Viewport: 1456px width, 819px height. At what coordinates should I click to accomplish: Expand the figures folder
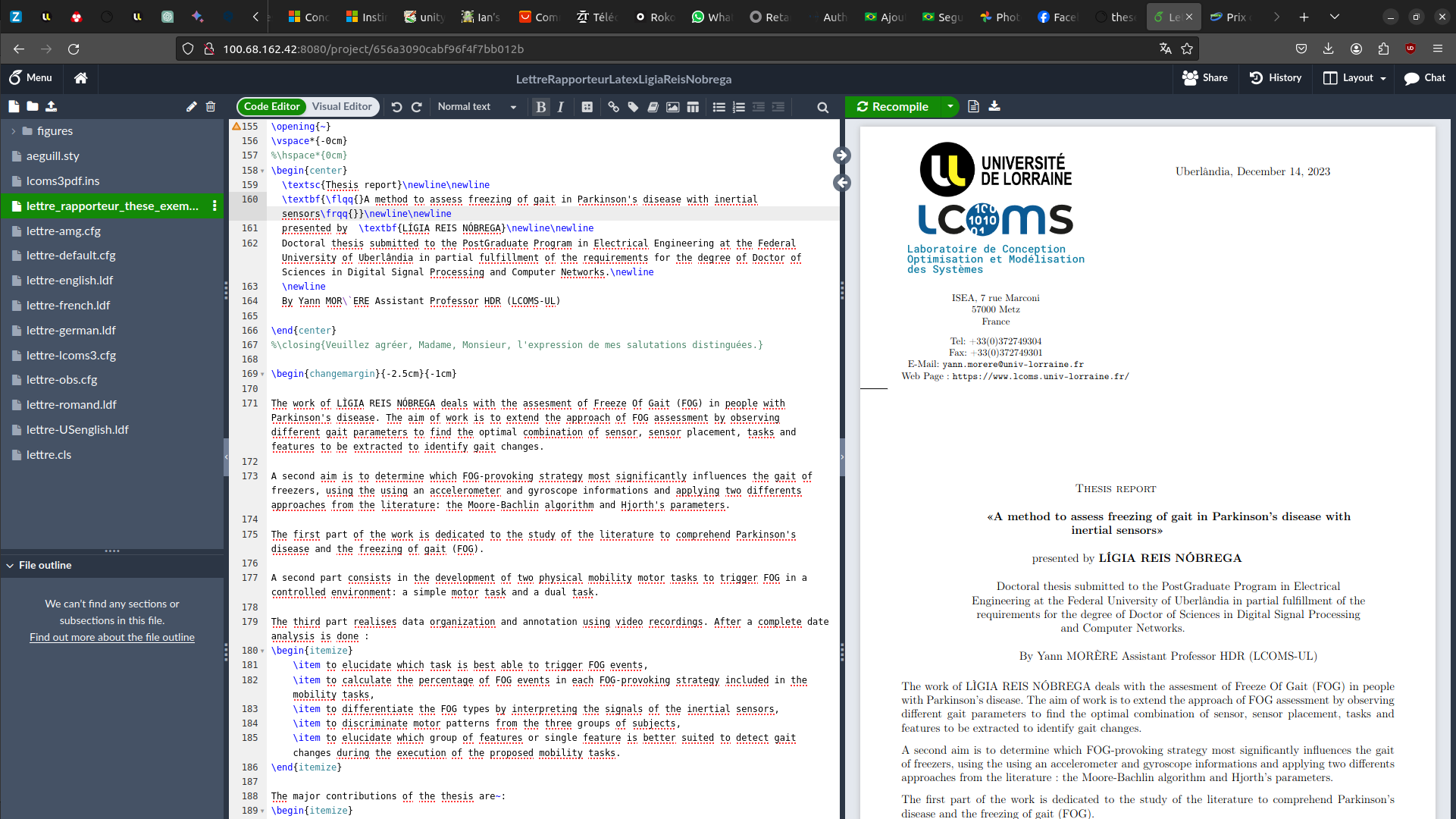point(14,131)
